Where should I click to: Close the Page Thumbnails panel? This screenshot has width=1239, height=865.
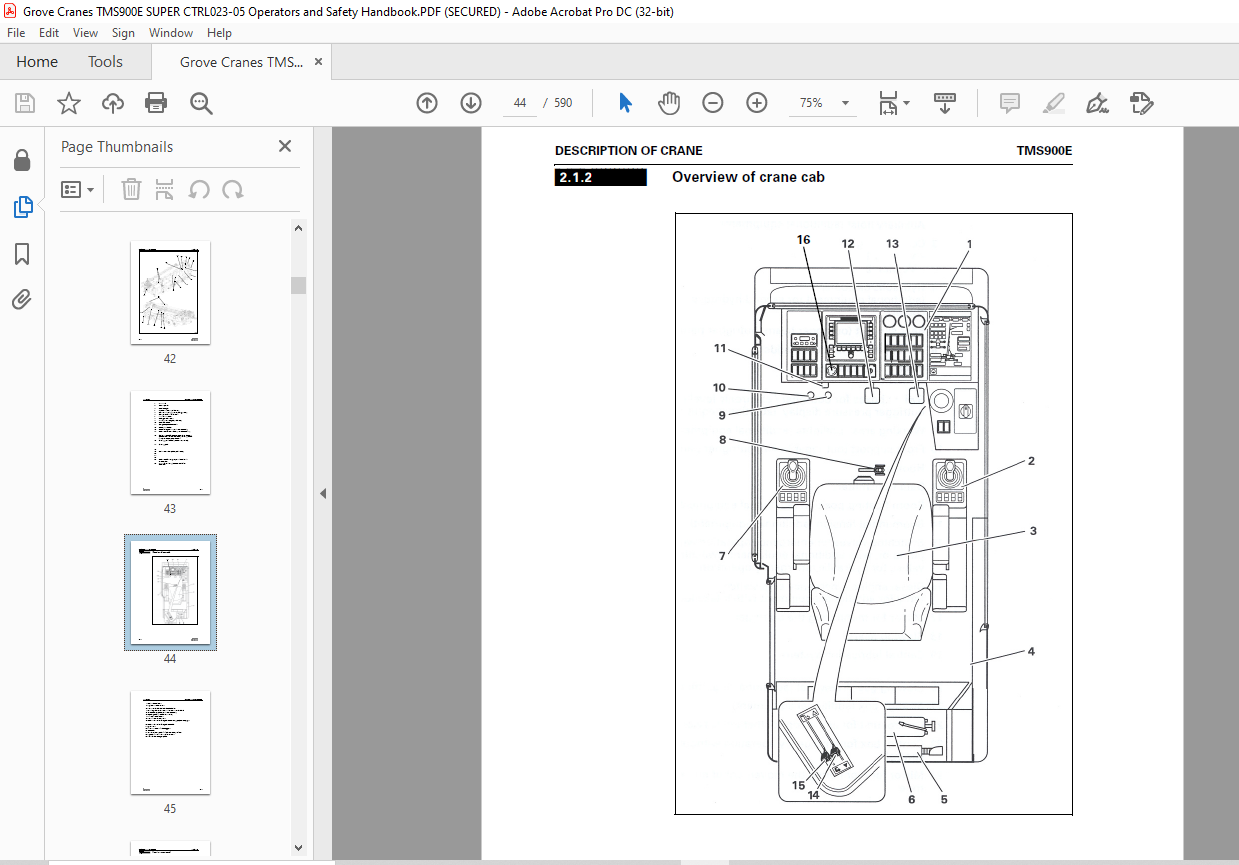[285, 146]
